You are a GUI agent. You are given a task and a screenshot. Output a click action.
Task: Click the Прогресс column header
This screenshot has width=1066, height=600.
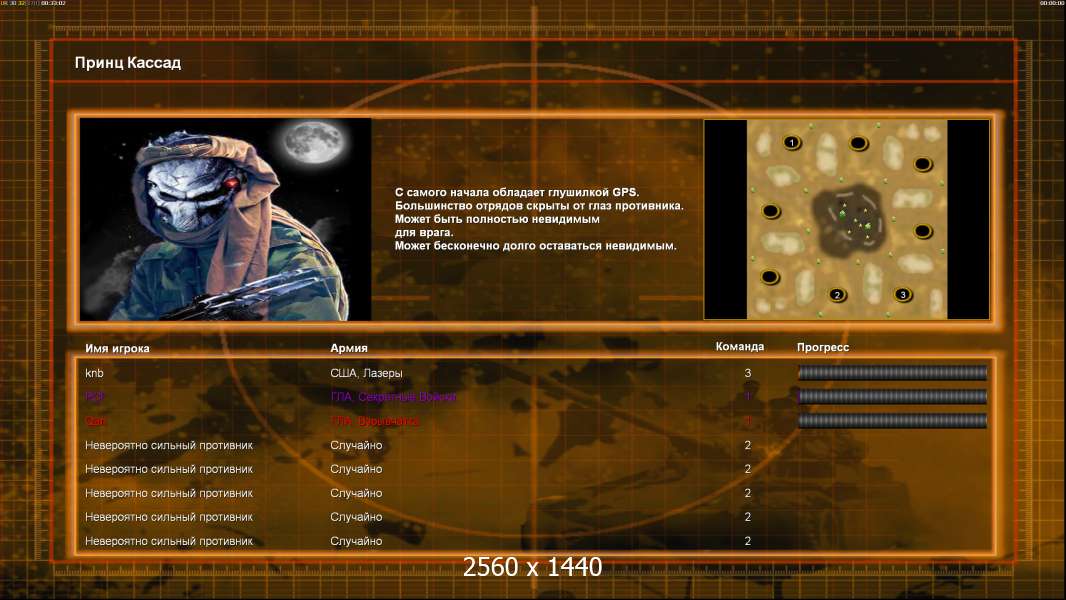click(823, 347)
